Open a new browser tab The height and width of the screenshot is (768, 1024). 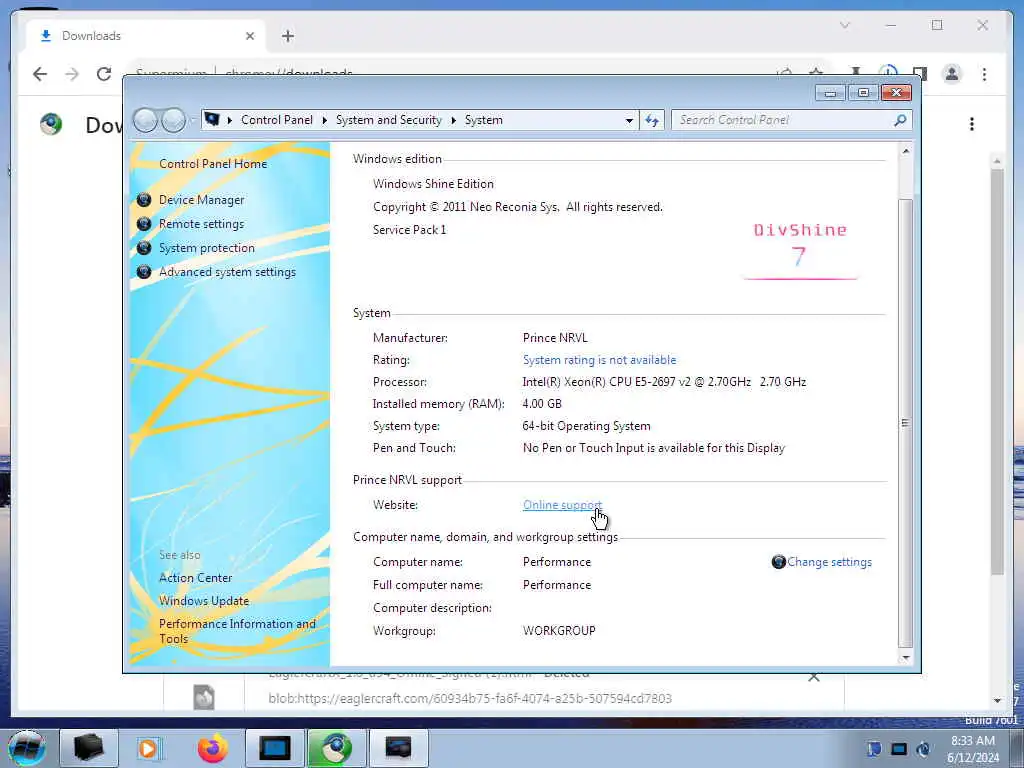click(x=288, y=36)
